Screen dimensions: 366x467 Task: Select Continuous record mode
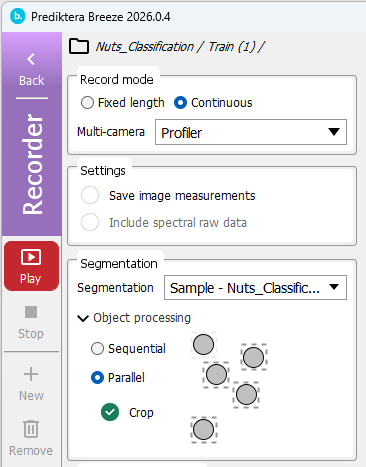(213, 103)
